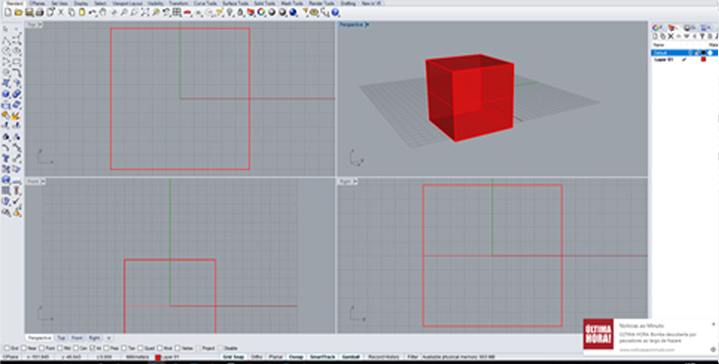Screen dimensions: 719x364
Task: Click the Copy icon in toolbar
Action: point(72,12)
